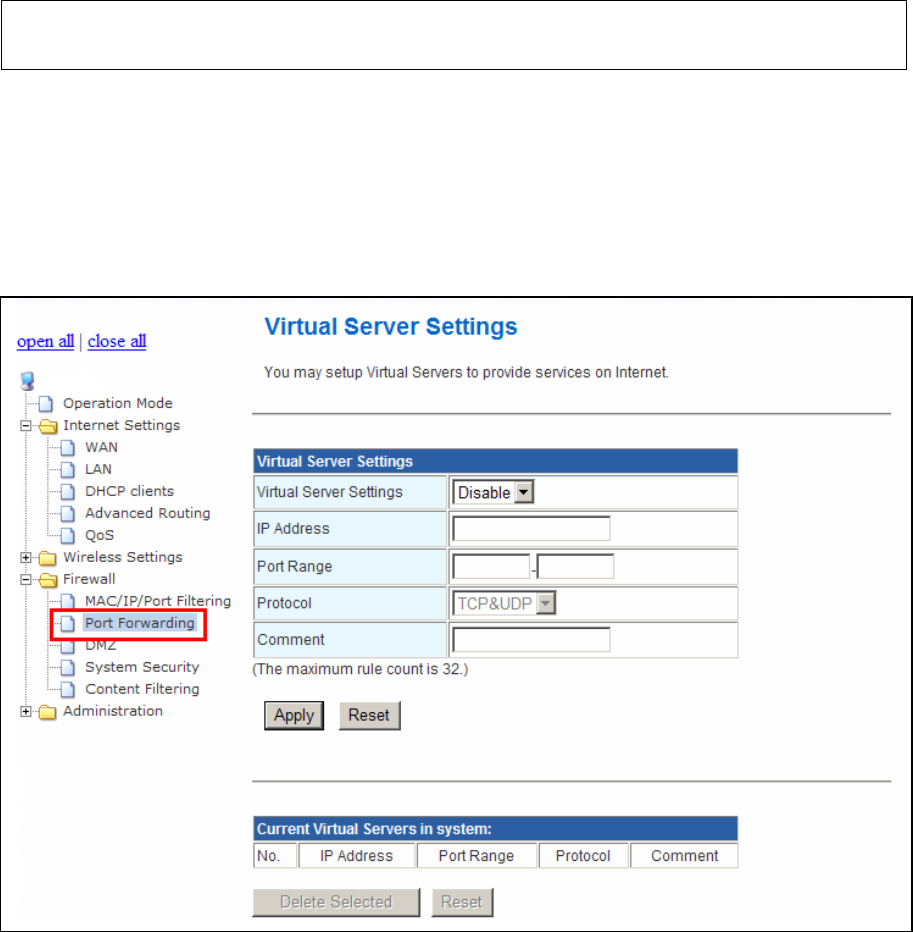
Task: Click the System Security page icon
Action: tap(68, 667)
